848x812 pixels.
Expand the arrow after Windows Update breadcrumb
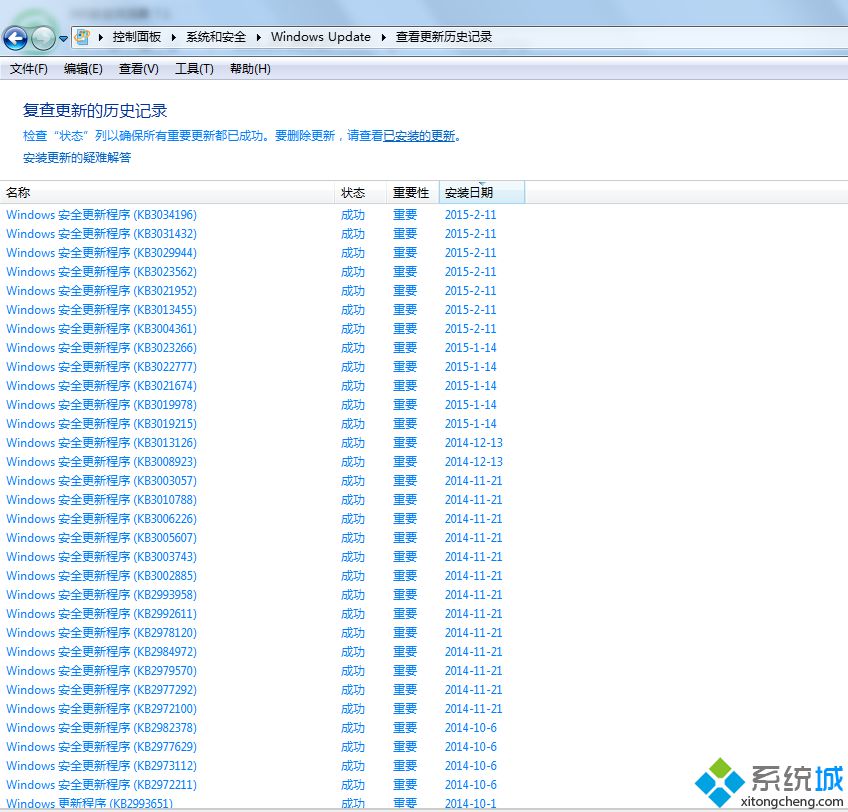click(x=383, y=37)
